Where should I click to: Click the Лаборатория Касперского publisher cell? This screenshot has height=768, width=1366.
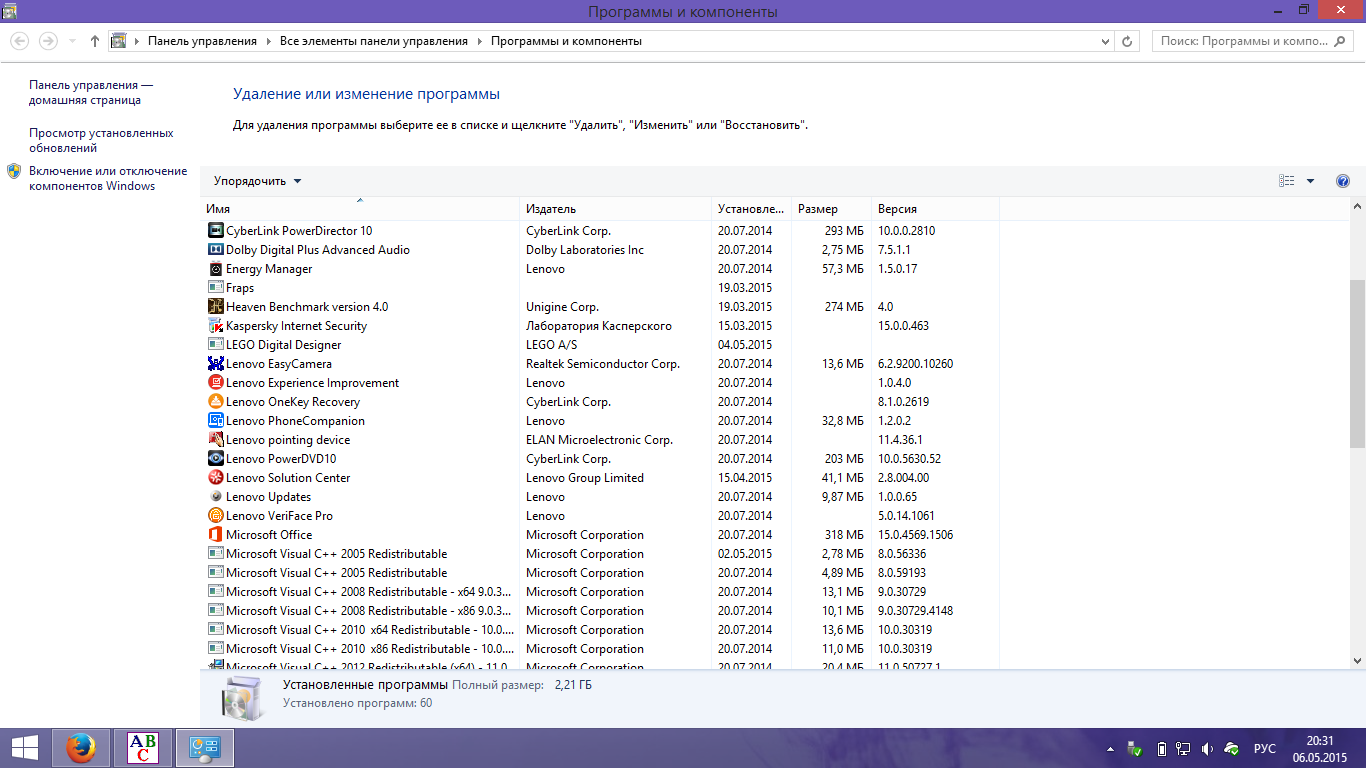pyautogui.click(x=599, y=326)
